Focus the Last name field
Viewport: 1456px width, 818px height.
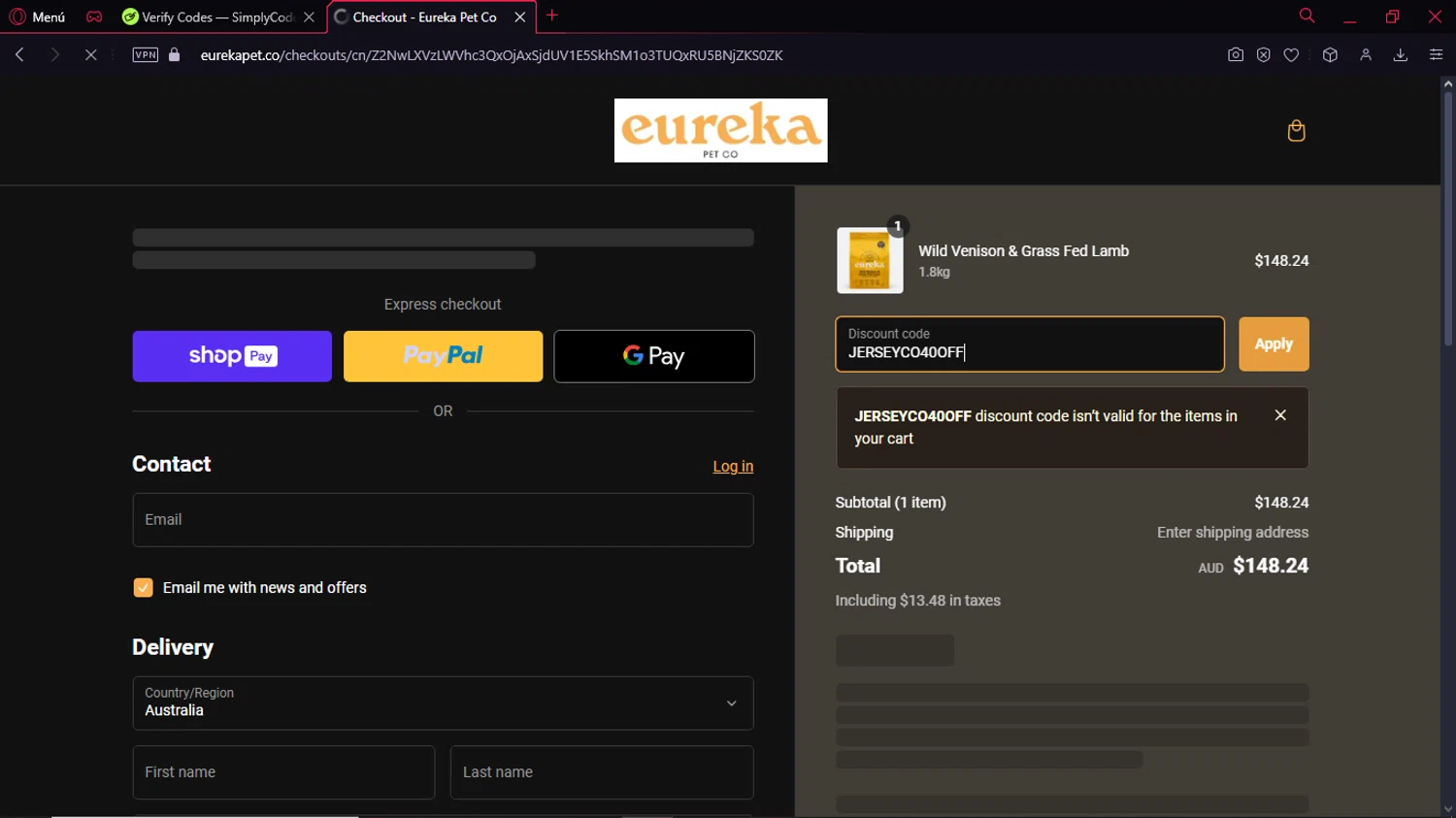point(602,772)
